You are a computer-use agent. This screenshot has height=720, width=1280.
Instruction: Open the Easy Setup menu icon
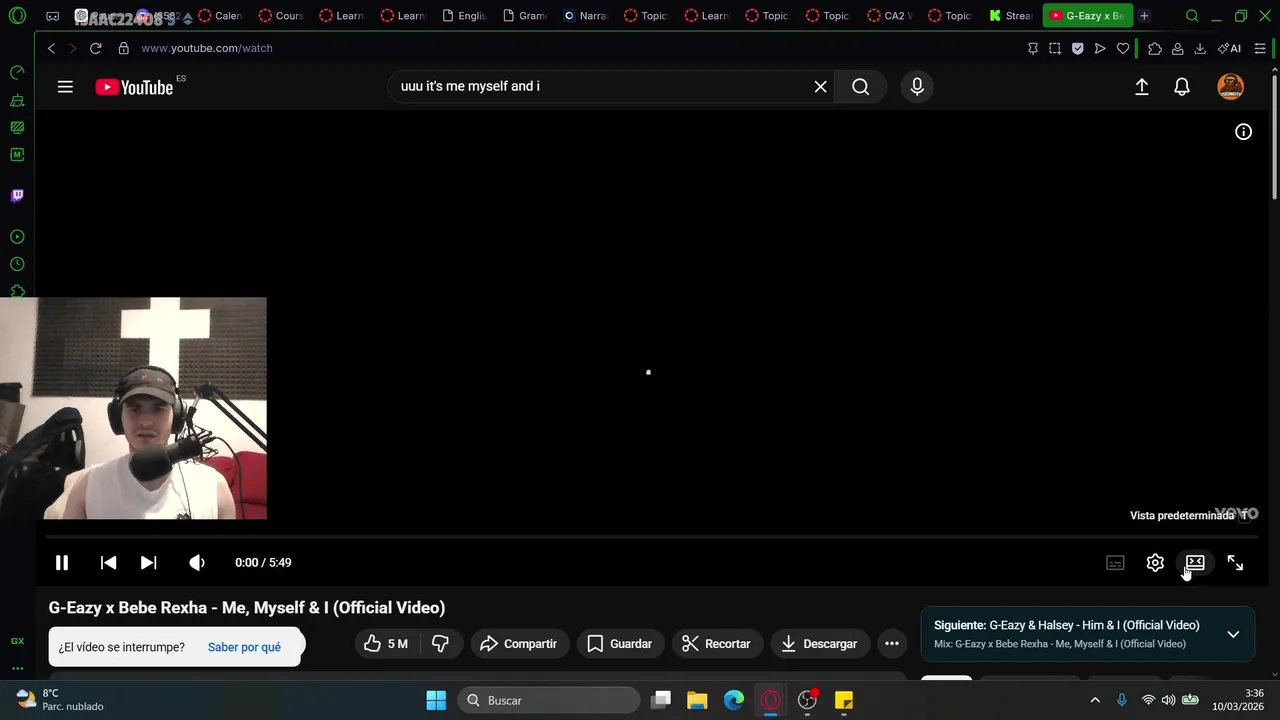click(1260, 48)
